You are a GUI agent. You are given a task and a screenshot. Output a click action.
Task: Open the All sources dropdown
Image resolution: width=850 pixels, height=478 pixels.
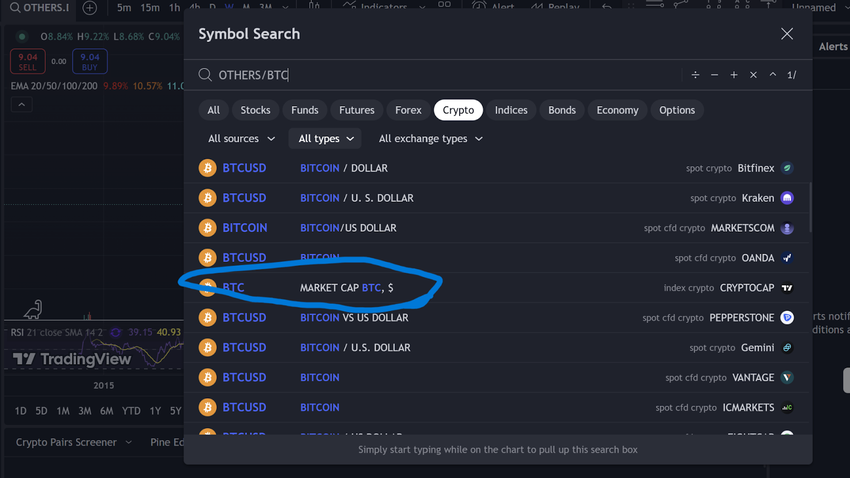coord(241,139)
